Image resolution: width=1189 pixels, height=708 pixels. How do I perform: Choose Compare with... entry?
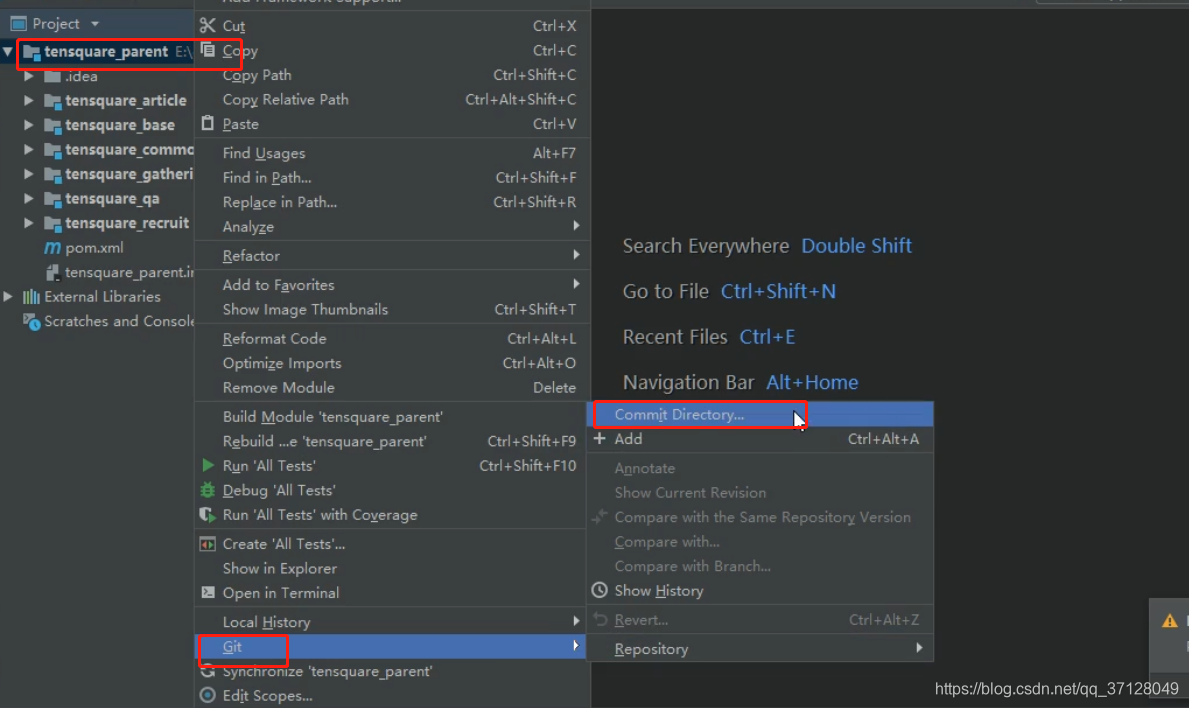tap(760, 541)
